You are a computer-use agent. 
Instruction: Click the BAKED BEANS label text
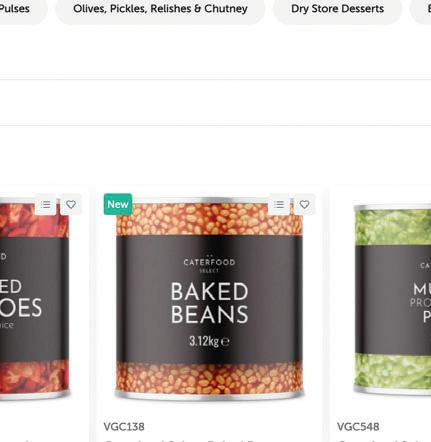pos(210,303)
